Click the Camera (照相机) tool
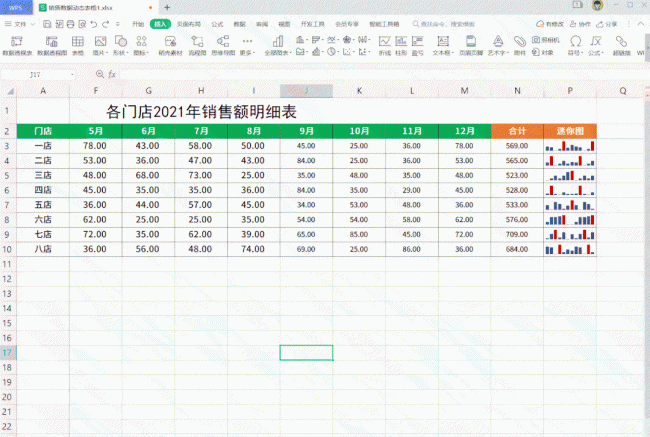This screenshot has width=650, height=437. click(546, 40)
